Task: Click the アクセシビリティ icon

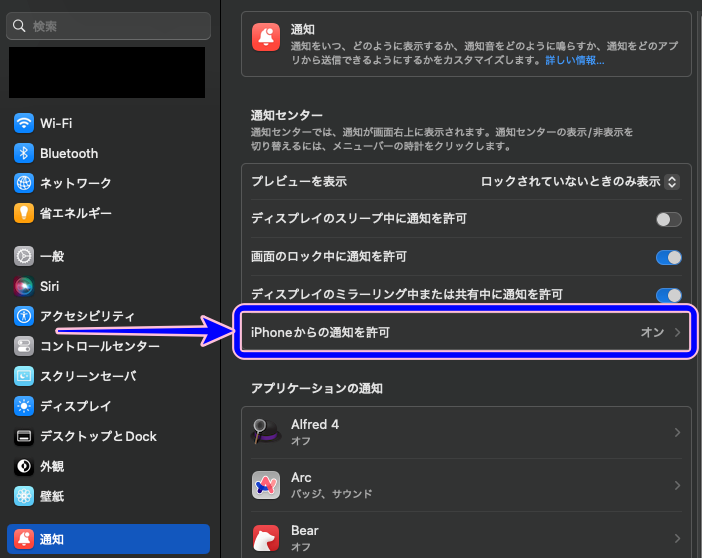Action: (x=24, y=316)
